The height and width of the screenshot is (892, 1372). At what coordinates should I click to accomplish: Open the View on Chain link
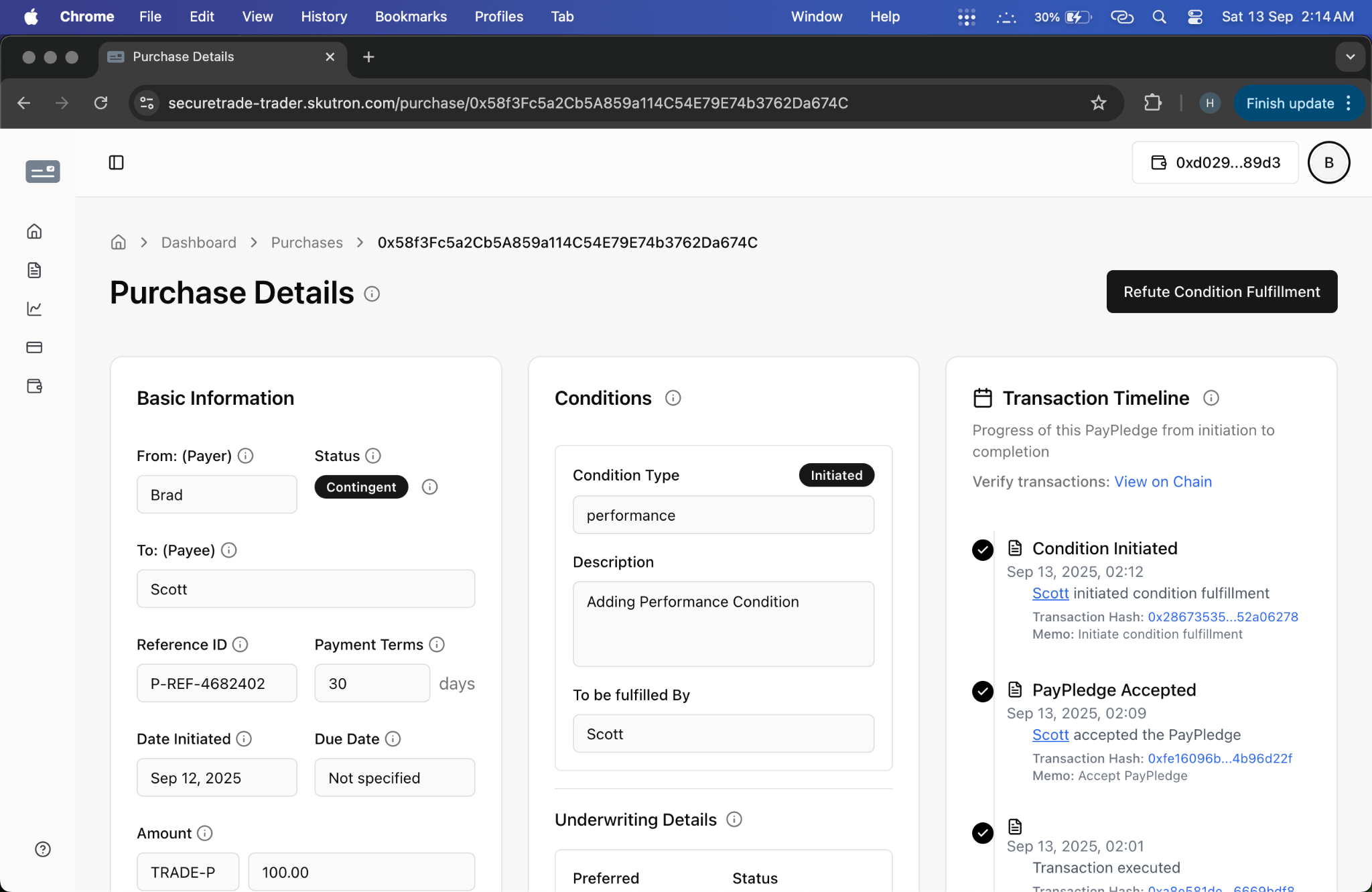coord(1163,482)
